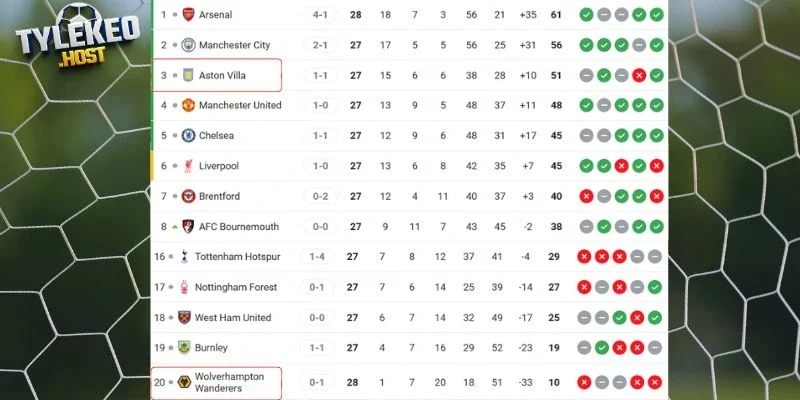800x400 pixels.
Task: Click the Aston Villa crest icon
Action: coord(185,75)
